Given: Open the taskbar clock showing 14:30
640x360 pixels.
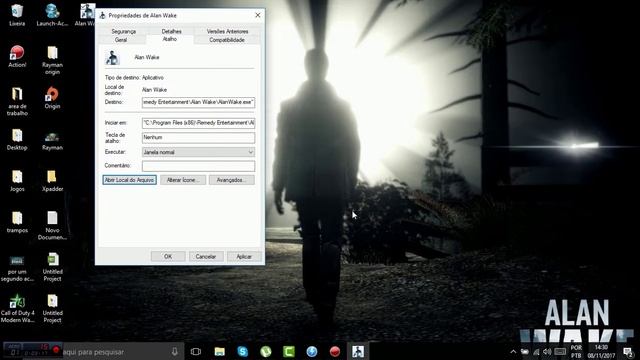Looking at the screenshot, I should pyautogui.click(x=601, y=351).
